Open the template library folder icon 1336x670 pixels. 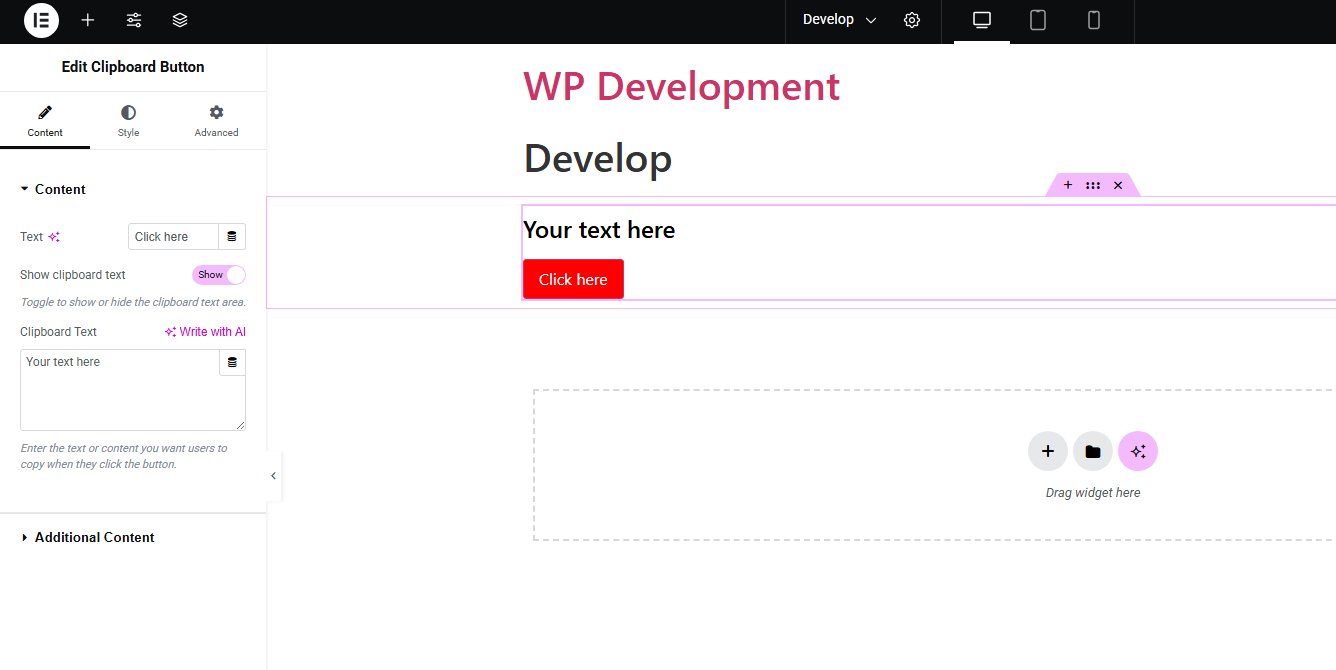pos(1092,451)
